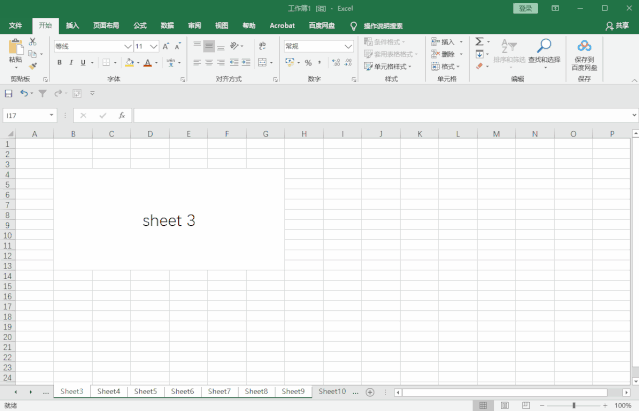This screenshot has width=639, height=411.
Task: Apply the red font color
Action: 148,62
